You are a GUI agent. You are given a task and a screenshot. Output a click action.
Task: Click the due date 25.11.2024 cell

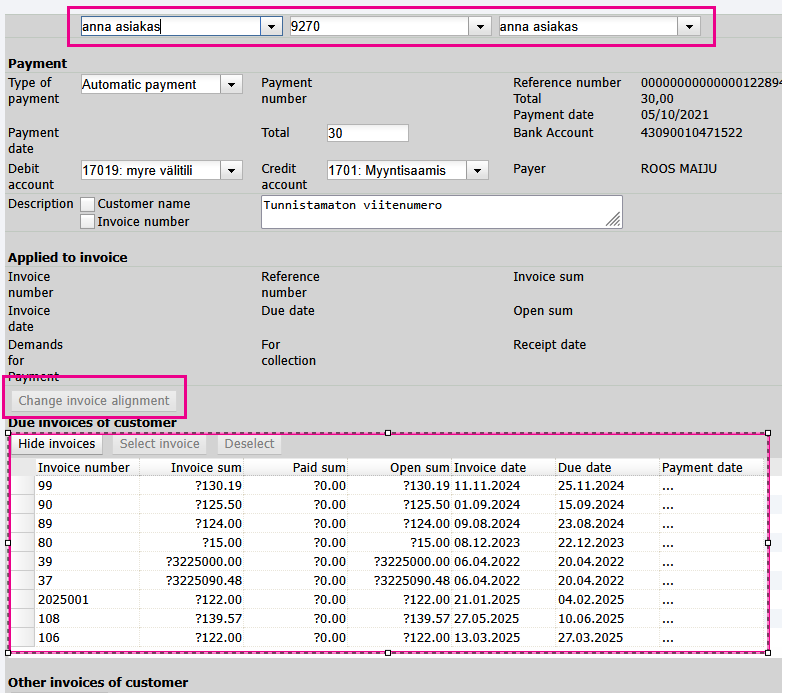click(607, 486)
